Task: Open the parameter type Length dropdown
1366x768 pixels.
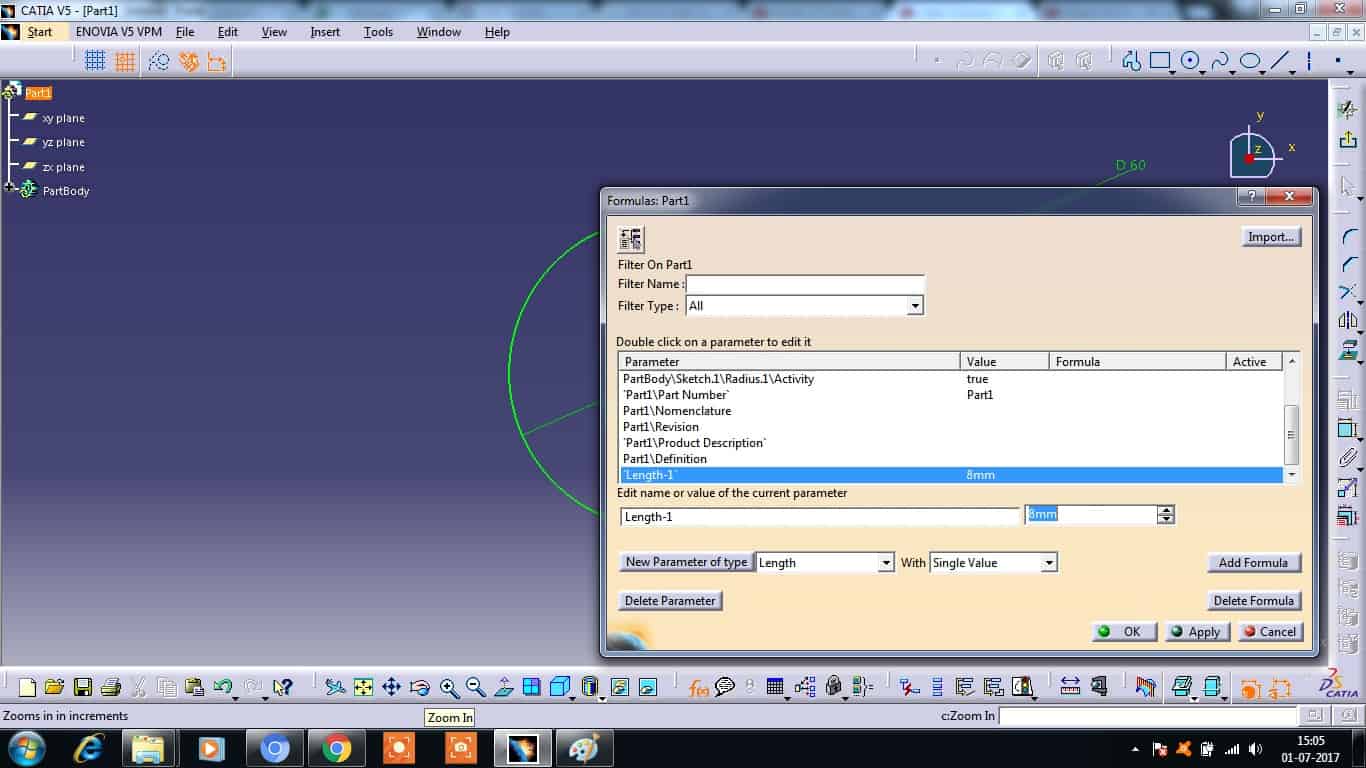Action: tap(885, 563)
